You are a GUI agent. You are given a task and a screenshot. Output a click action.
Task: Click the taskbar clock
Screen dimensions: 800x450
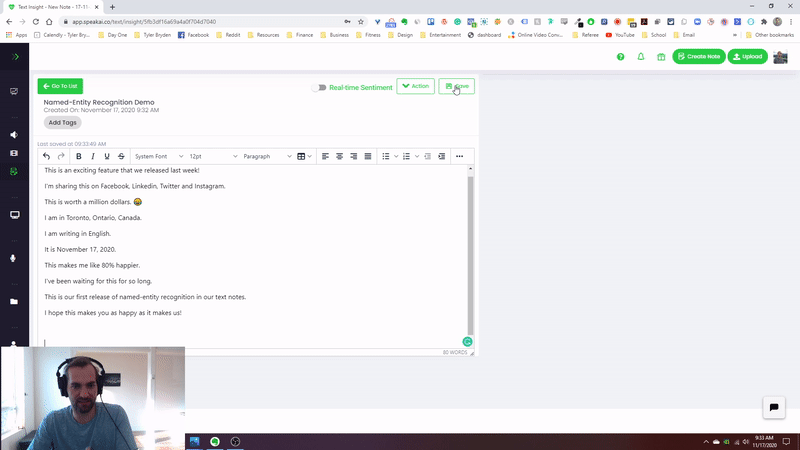(764, 441)
